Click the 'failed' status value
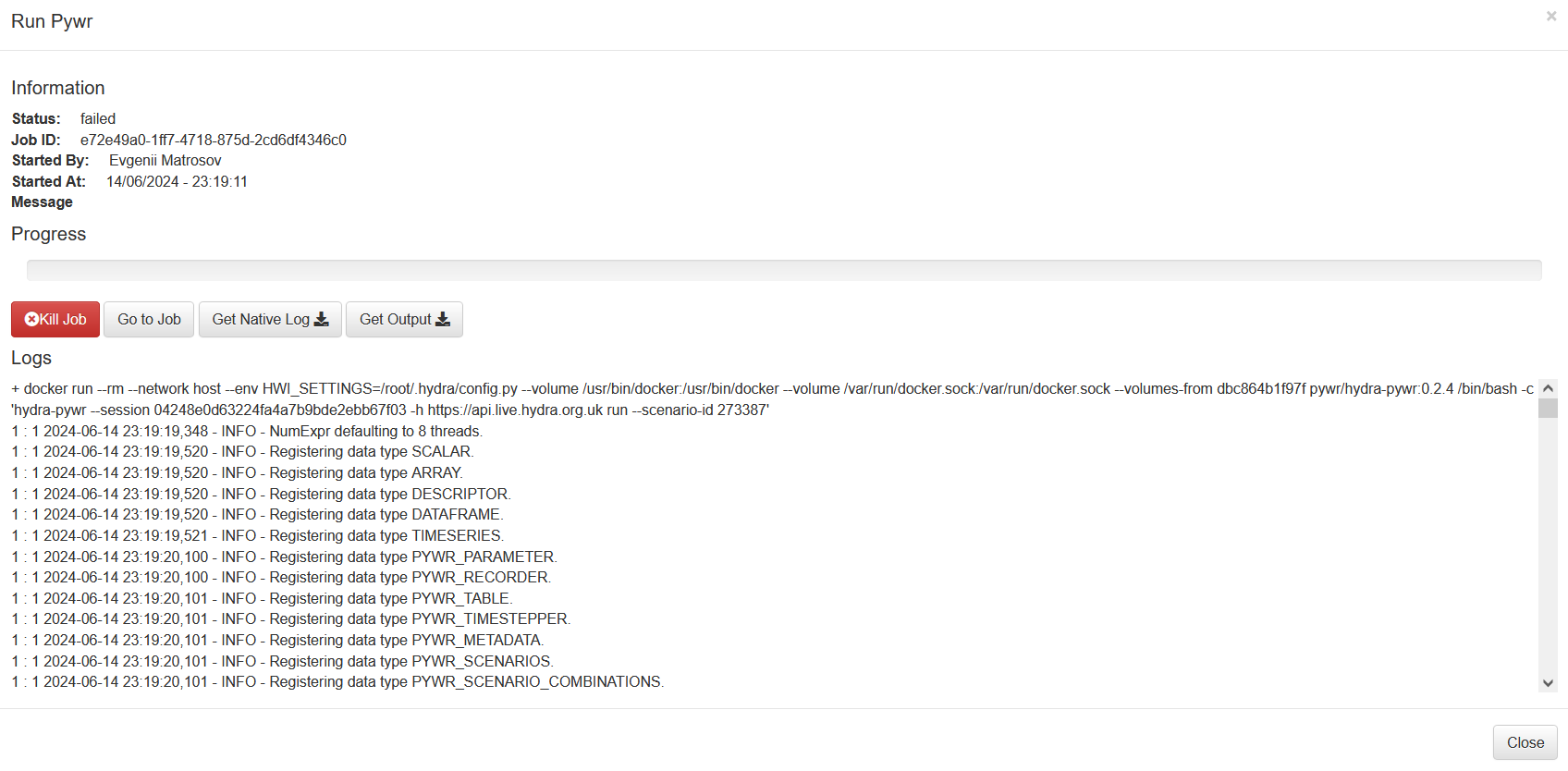Image resolution: width=1568 pixels, height=771 pixels. [x=97, y=118]
